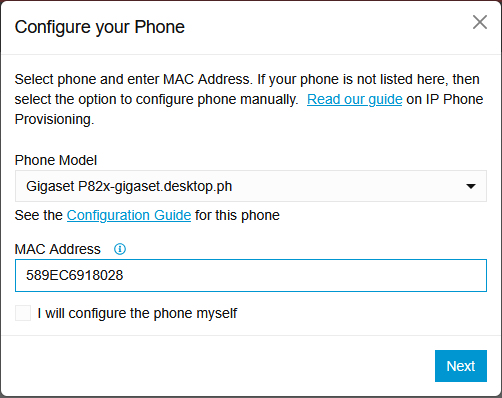Click the 'I will configure the phone myself' label
The width and height of the screenshot is (502, 398).
[137, 313]
